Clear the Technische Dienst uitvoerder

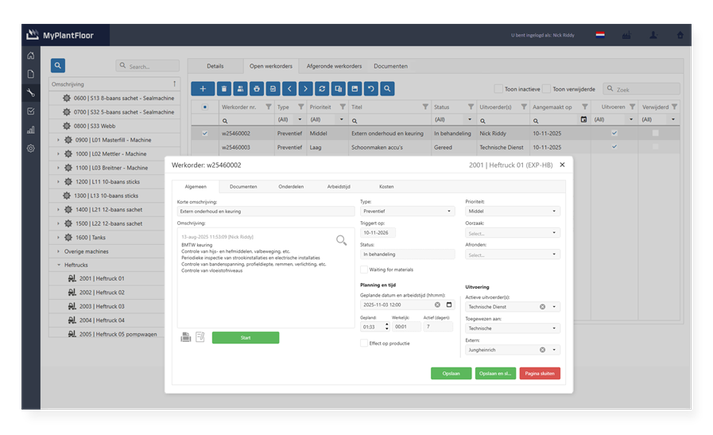point(542,307)
